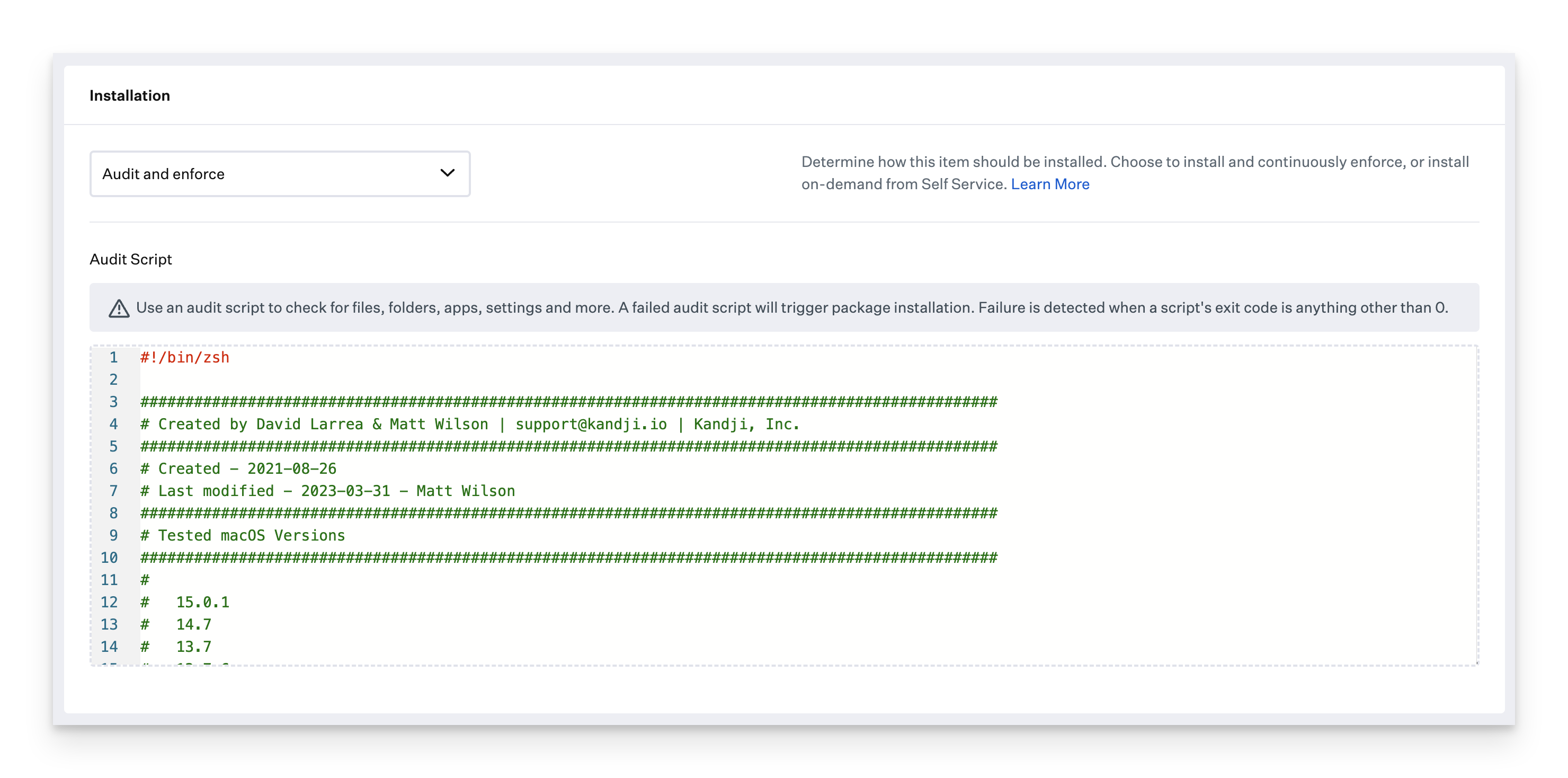
Task: Click the support@kandji.io email text
Action: click(591, 423)
